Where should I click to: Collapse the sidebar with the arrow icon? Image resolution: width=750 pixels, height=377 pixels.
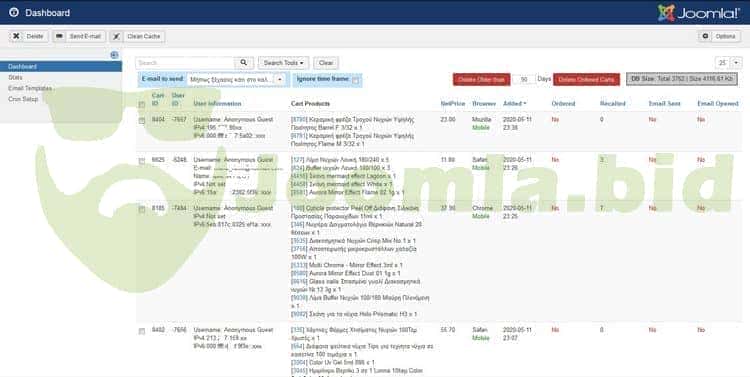[x=114, y=55]
